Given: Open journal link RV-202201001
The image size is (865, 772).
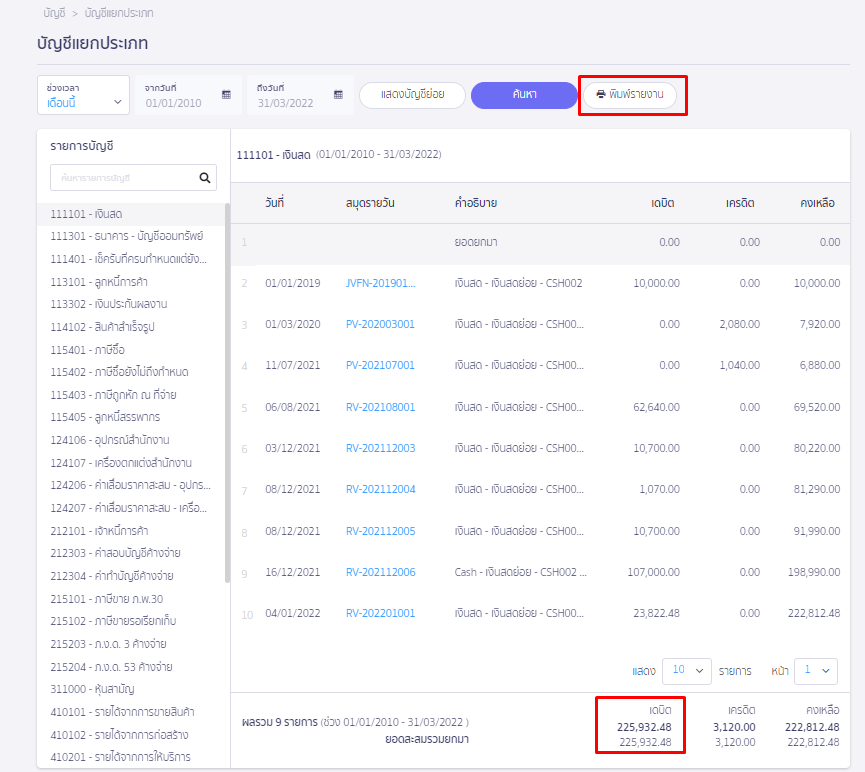Looking at the screenshot, I should [380, 613].
